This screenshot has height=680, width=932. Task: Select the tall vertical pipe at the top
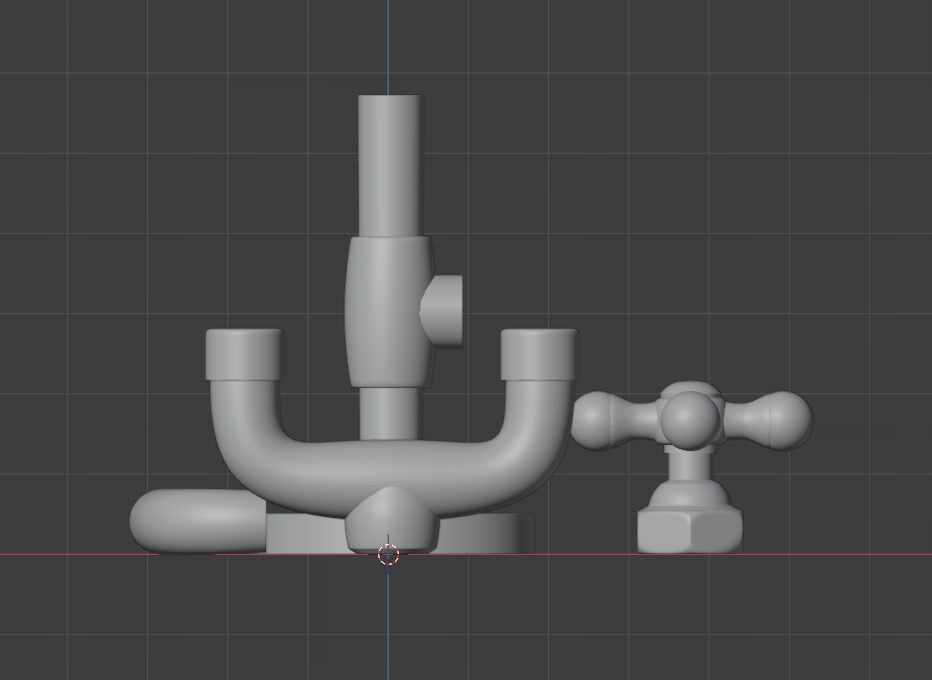(391, 166)
